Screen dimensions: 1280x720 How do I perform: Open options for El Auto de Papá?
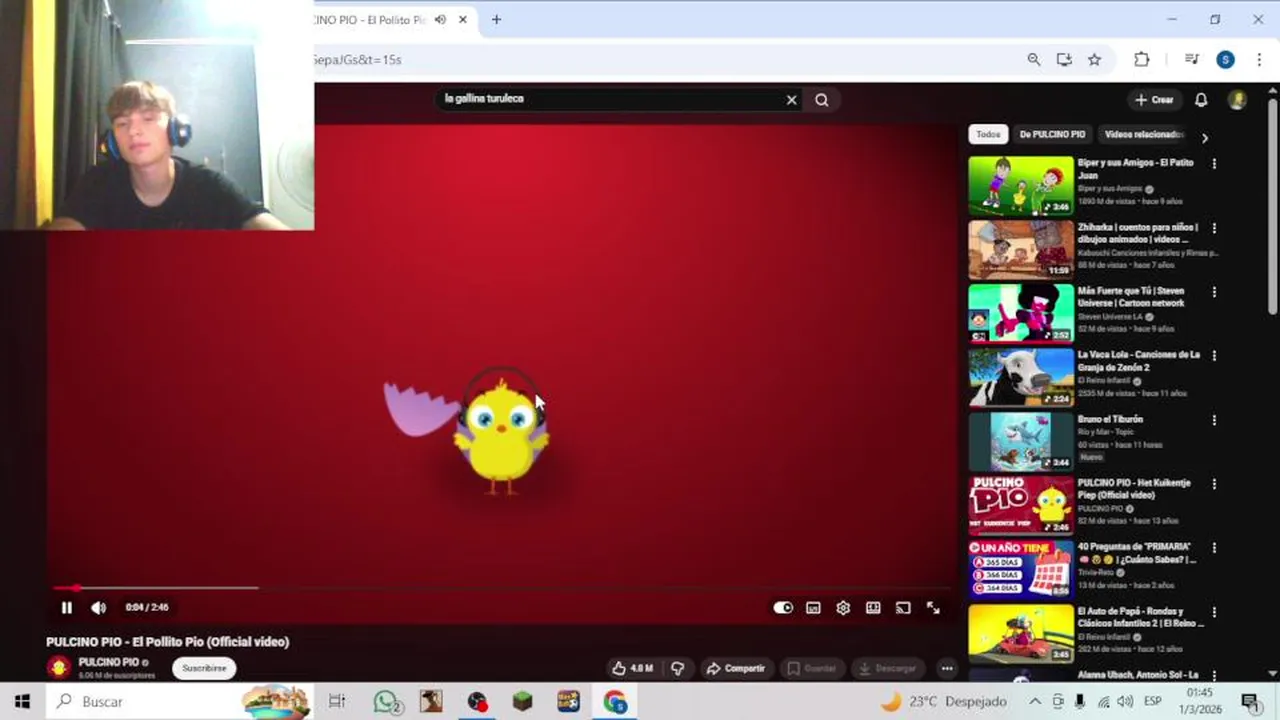click(1214, 612)
